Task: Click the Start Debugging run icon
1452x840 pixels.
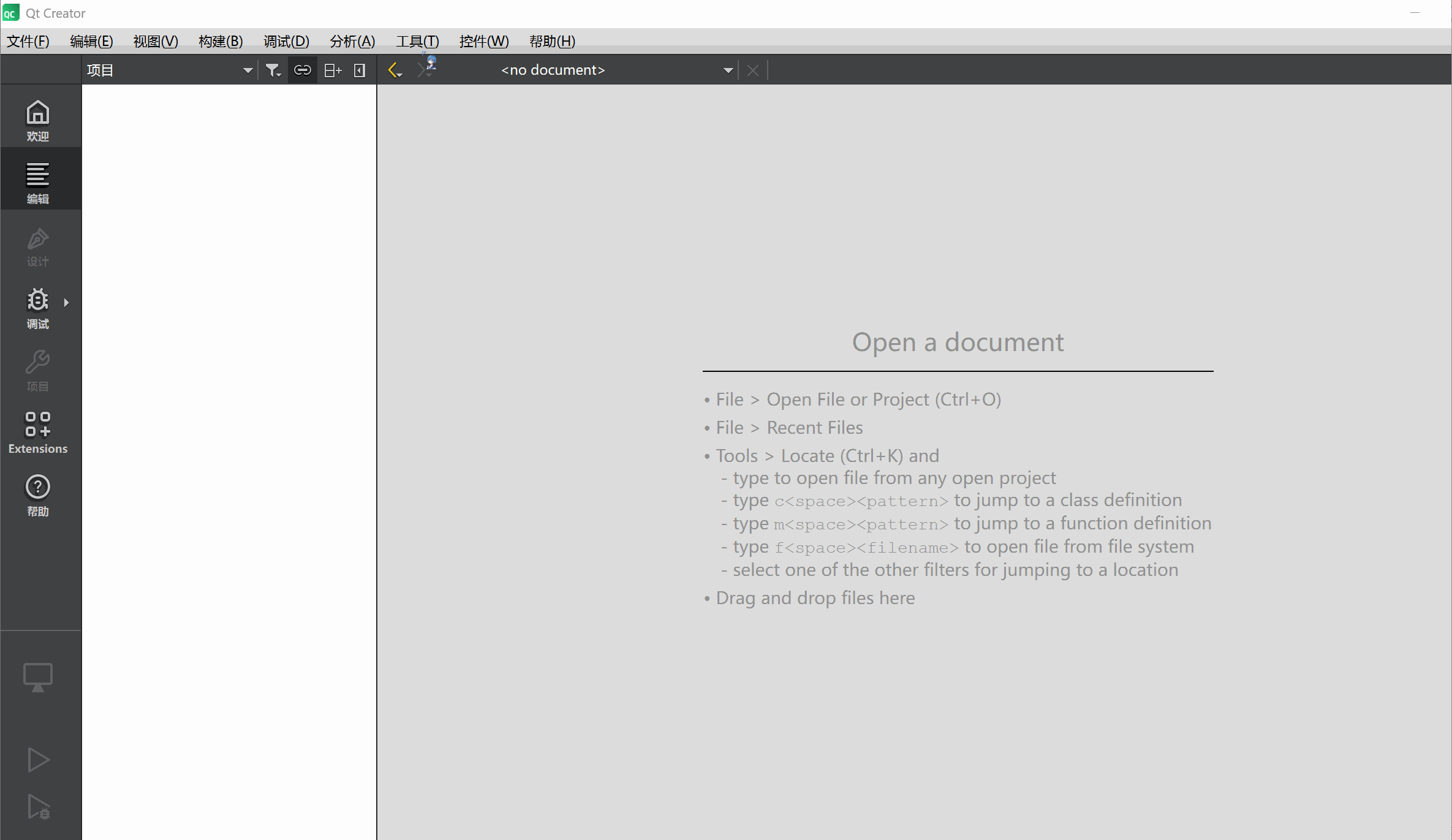Action: pos(38,807)
